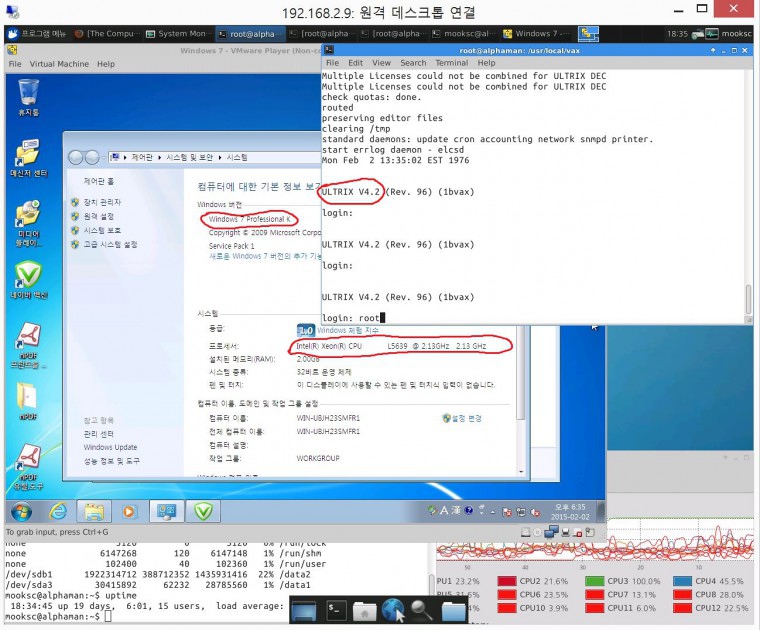Open 고급 시스템 설정 link
The image size is (760, 630).
click(110, 244)
